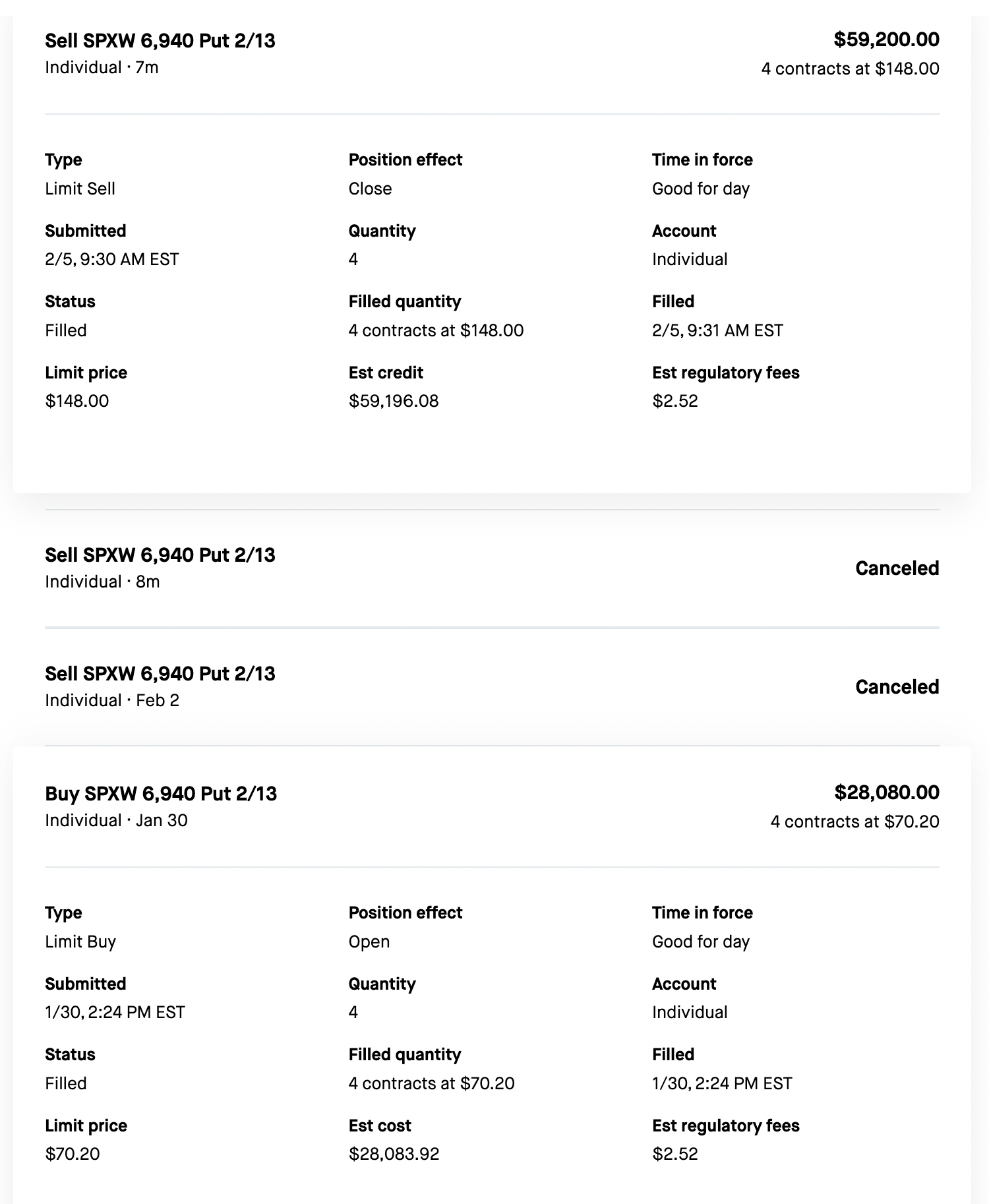Click the Filled time 2/5, 9:31 AM EST

tap(717, 330)
